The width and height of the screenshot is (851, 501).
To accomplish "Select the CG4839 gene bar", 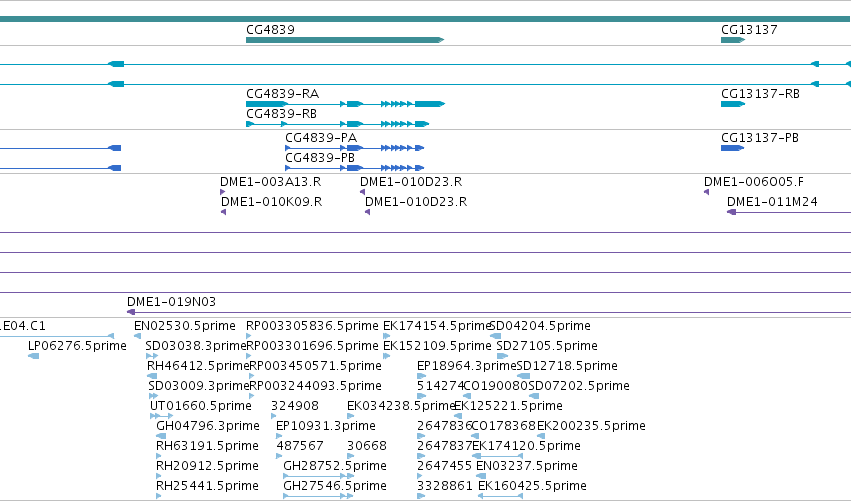I will tap(345, 40).
